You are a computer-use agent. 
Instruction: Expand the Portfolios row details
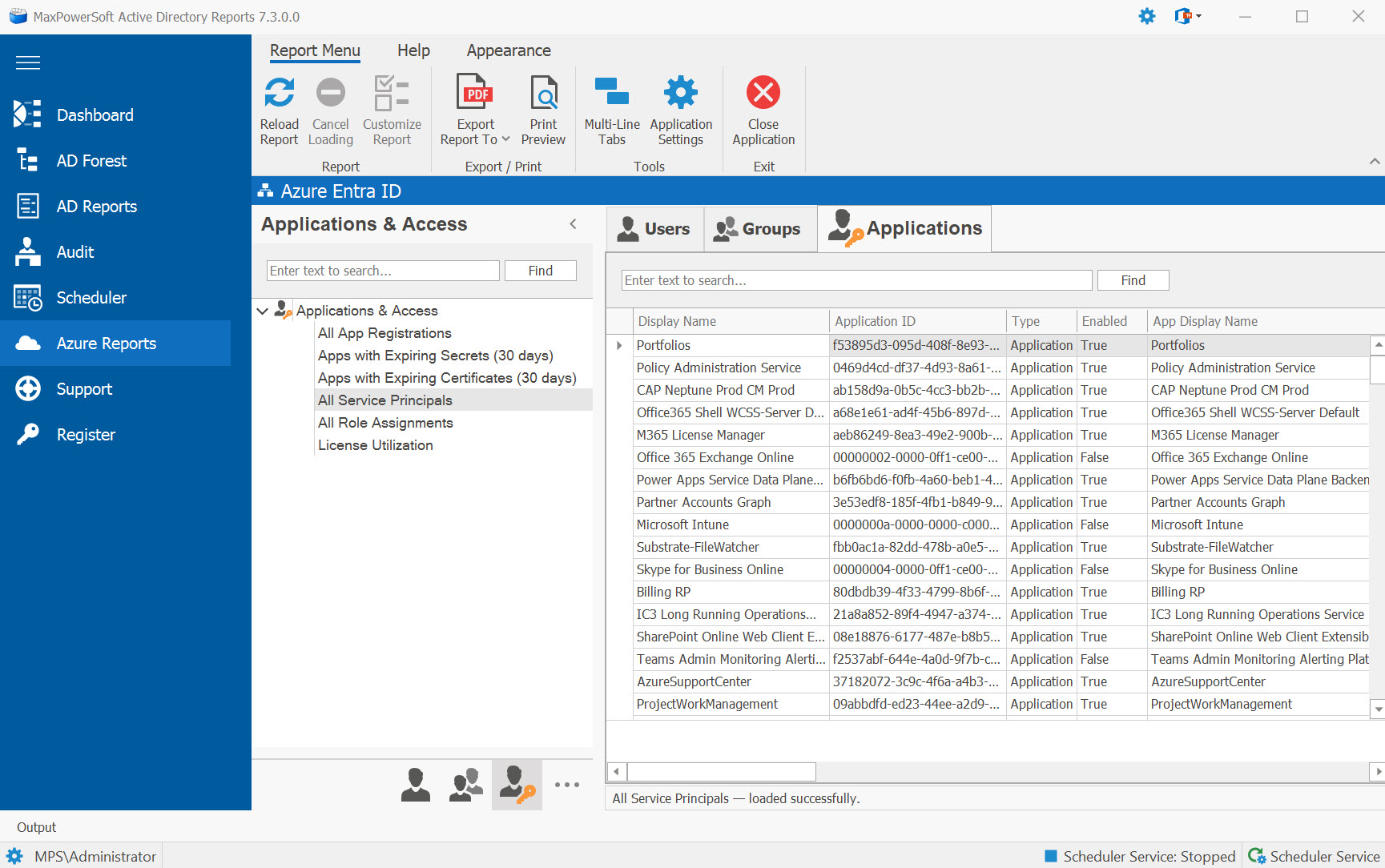click(x=618, y=345)
